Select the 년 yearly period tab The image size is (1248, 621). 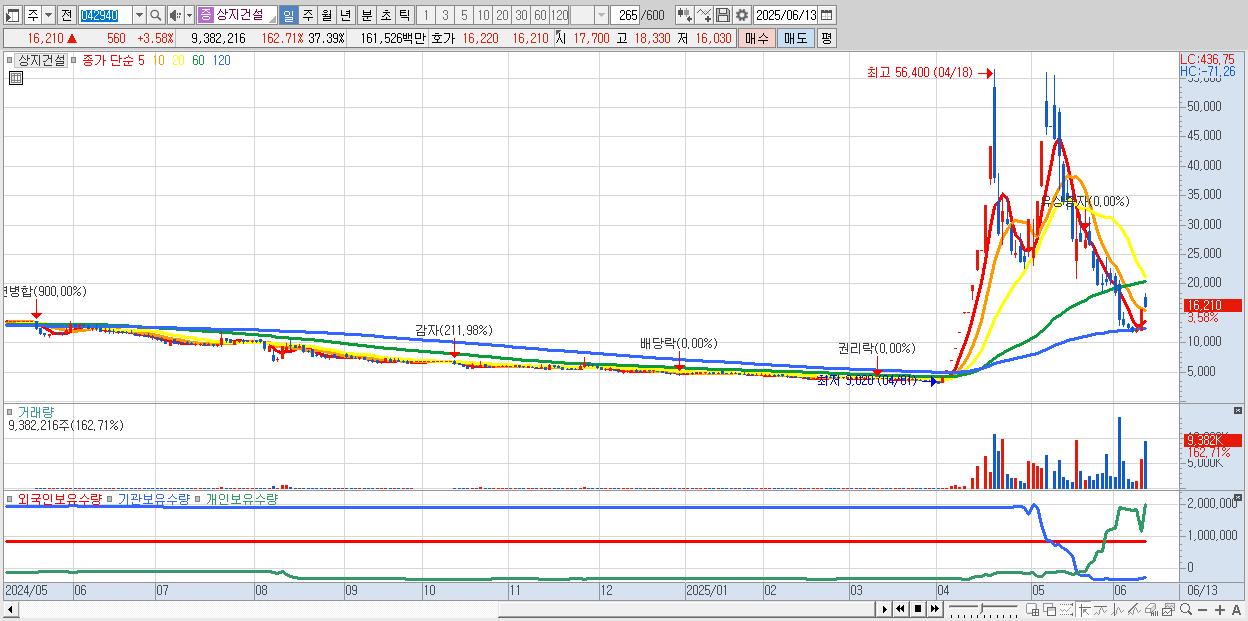pyautogui.click(x=345, y=15)
